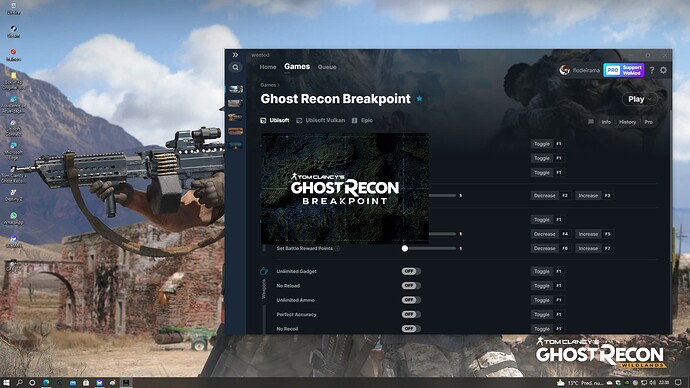The image size is (690, 388).
Task: Go to the Home tab
Action: pyautogui.click(x=268, y=67)
